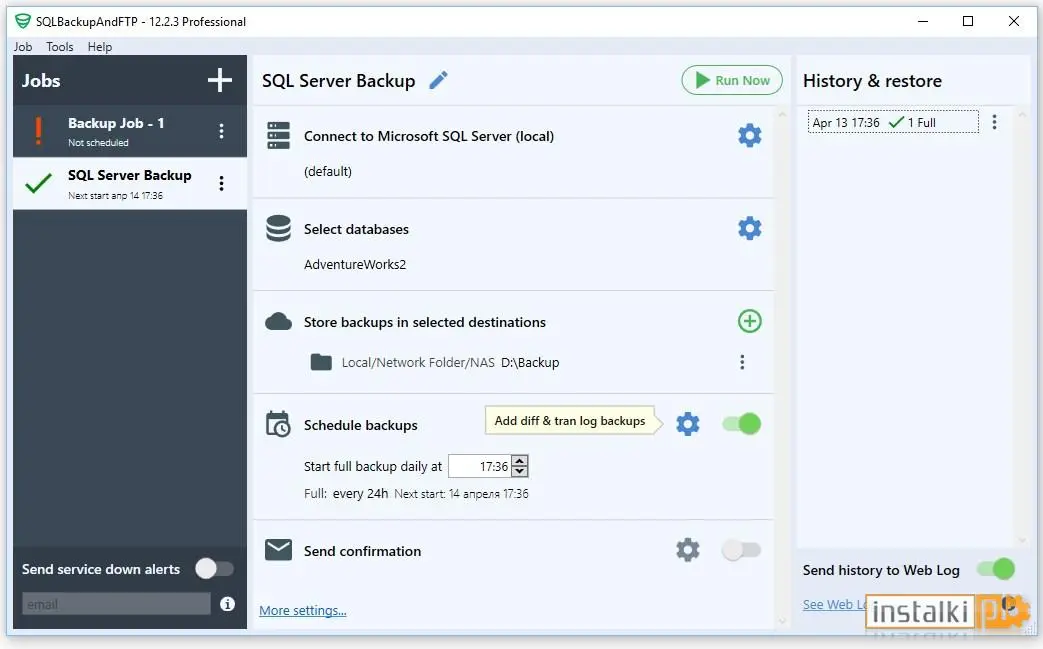Click the envelope Send confirmation icon
This screenshot has width=1043, height=649.
click(278, 550)
